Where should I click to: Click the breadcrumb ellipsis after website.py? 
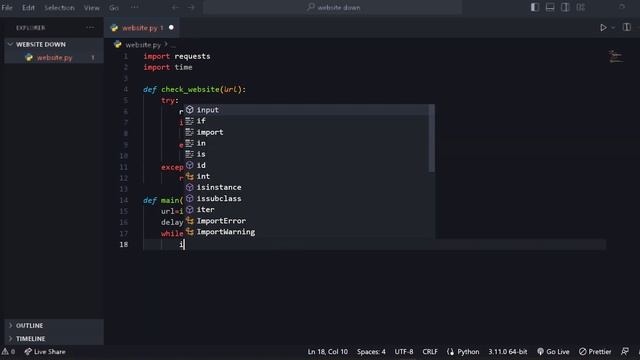173,45
